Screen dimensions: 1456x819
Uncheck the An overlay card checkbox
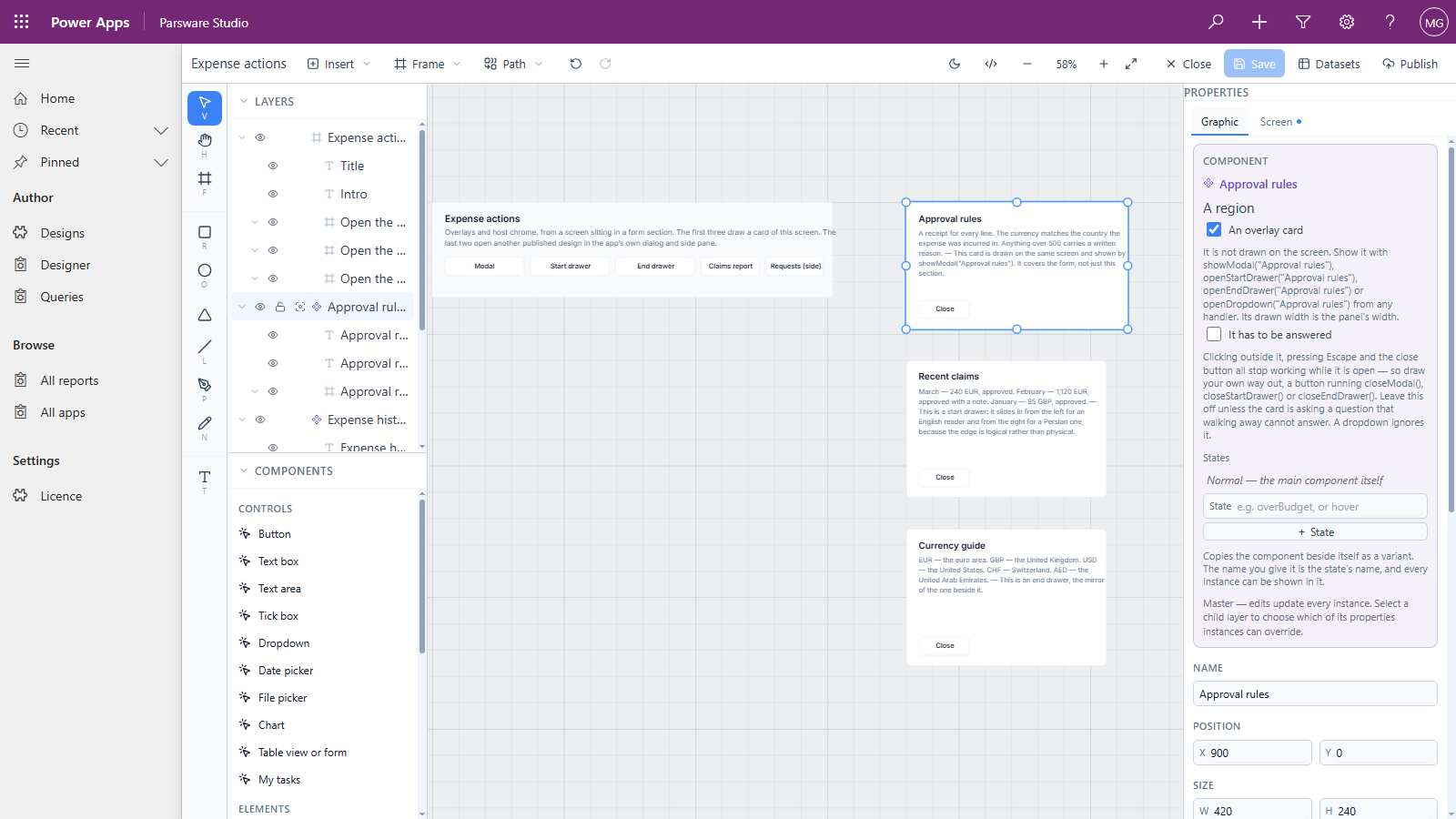pyautogui.click(x=1214, y=229)
